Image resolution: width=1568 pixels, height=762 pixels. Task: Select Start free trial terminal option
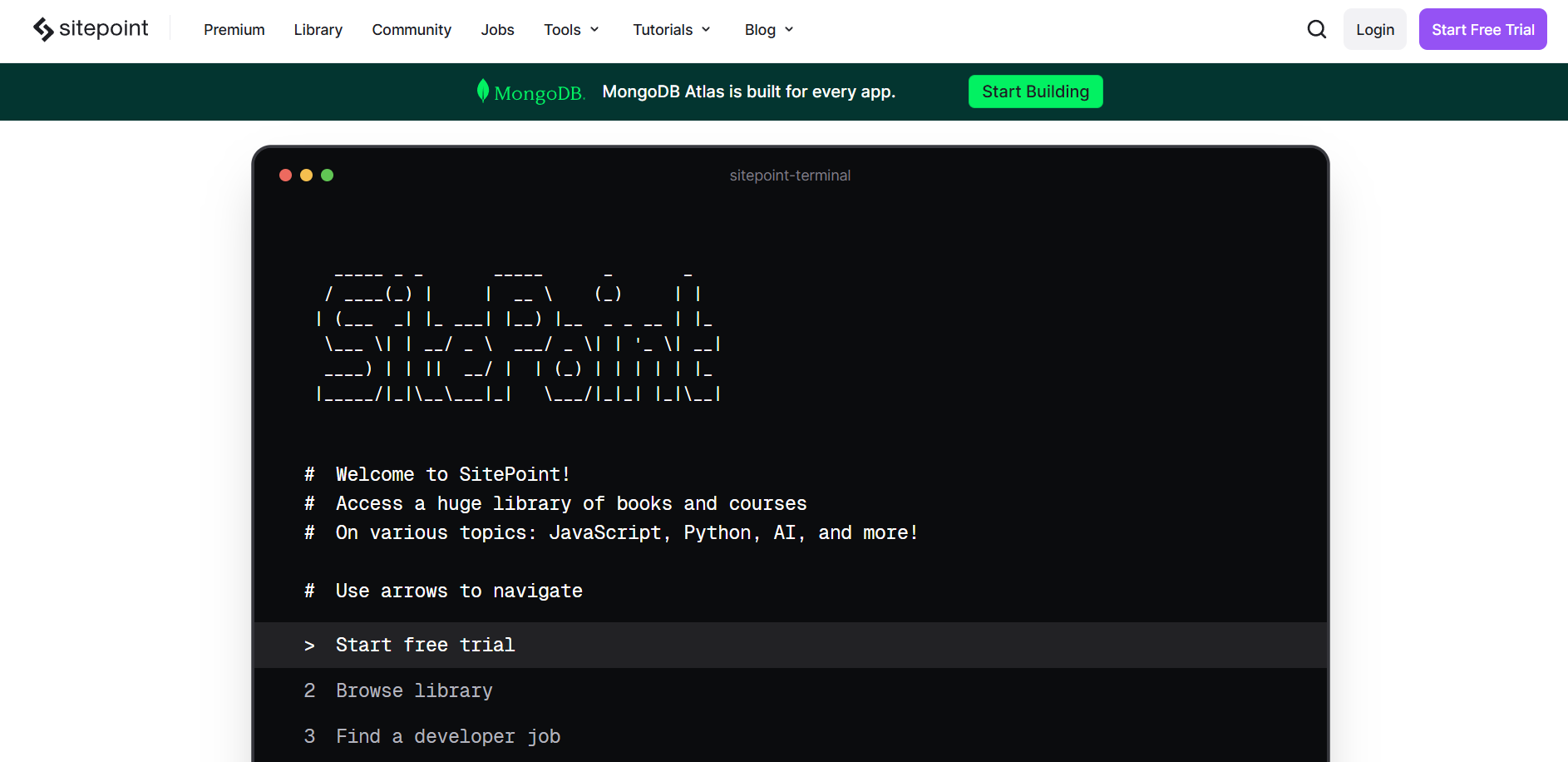click(790, 645)
